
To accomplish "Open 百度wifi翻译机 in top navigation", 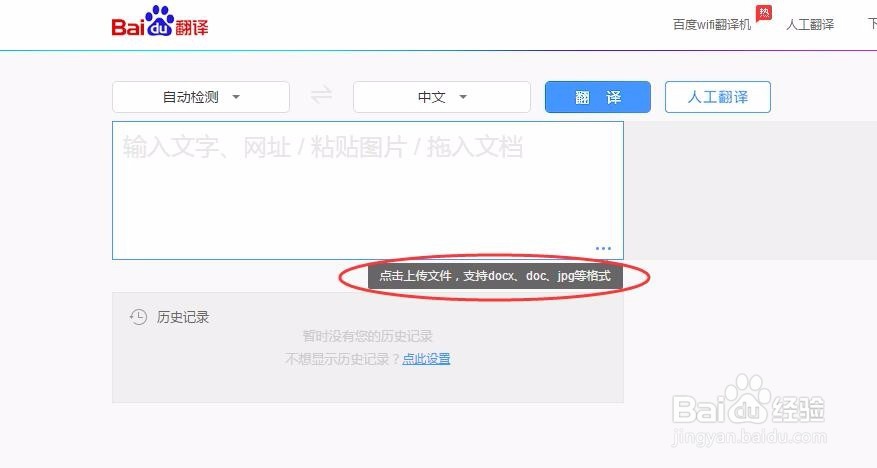I will point(711,25).
